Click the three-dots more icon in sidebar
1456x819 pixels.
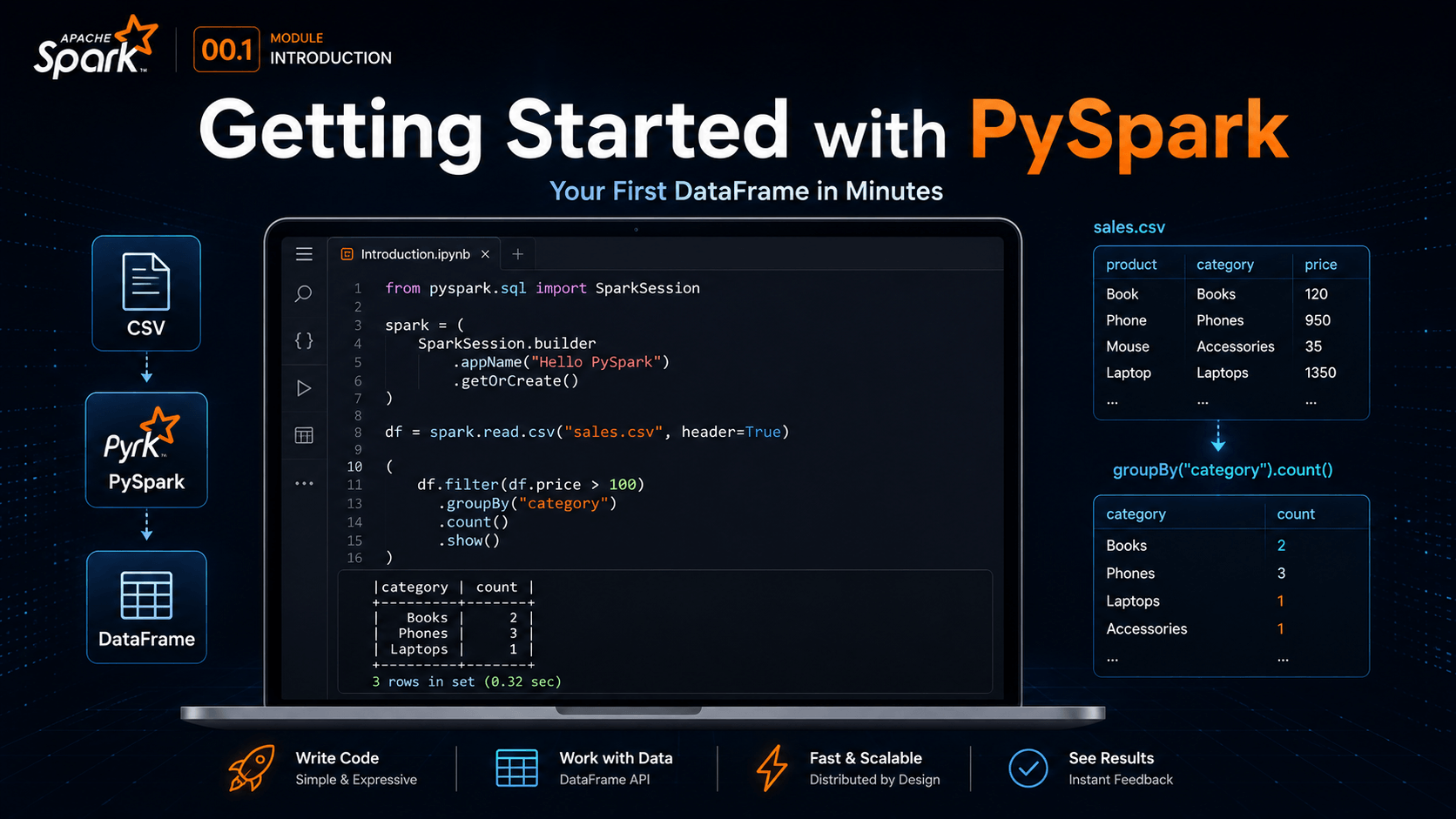(x=304, y=483)
